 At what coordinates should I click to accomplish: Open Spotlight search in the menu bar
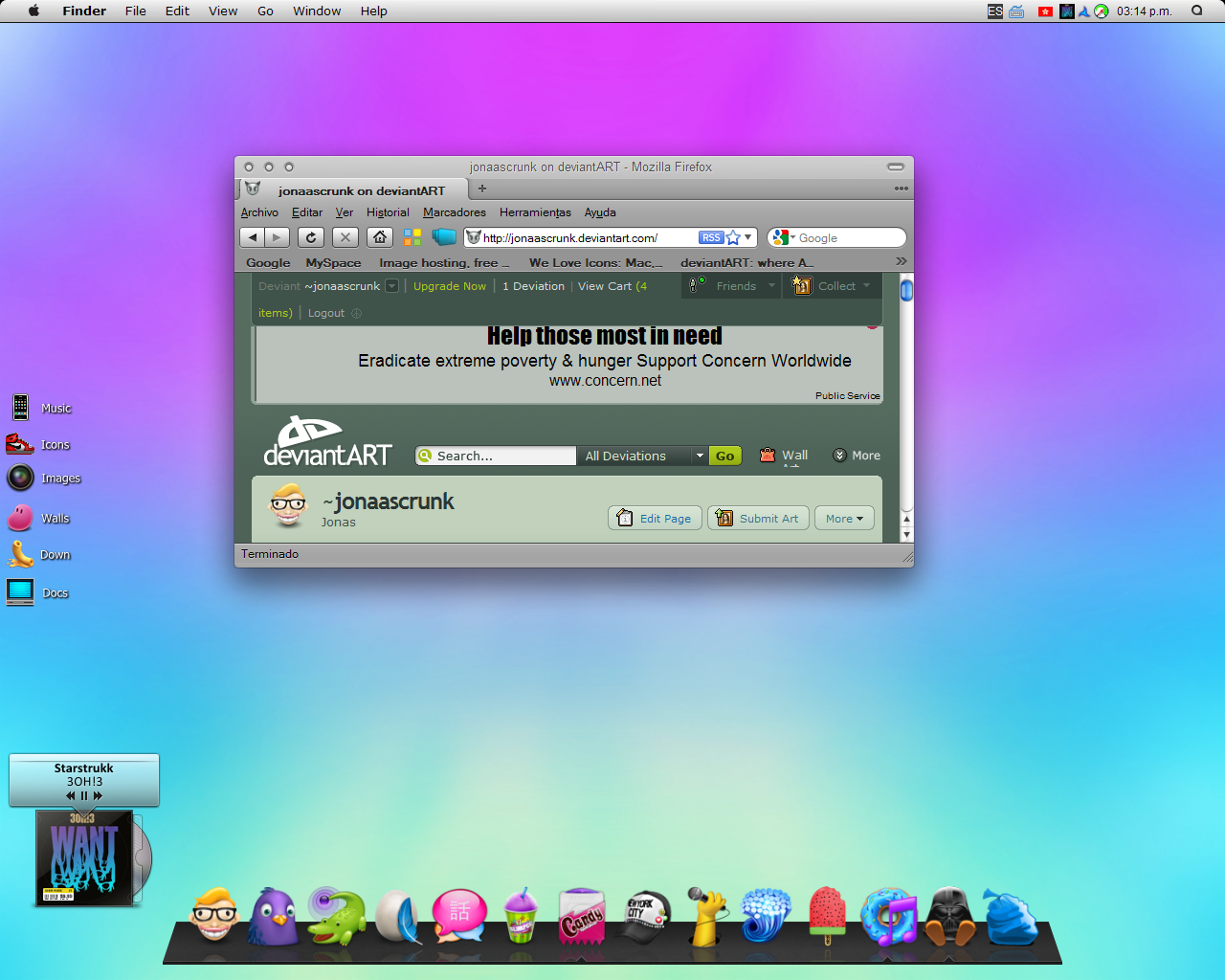click(1196, 11)
